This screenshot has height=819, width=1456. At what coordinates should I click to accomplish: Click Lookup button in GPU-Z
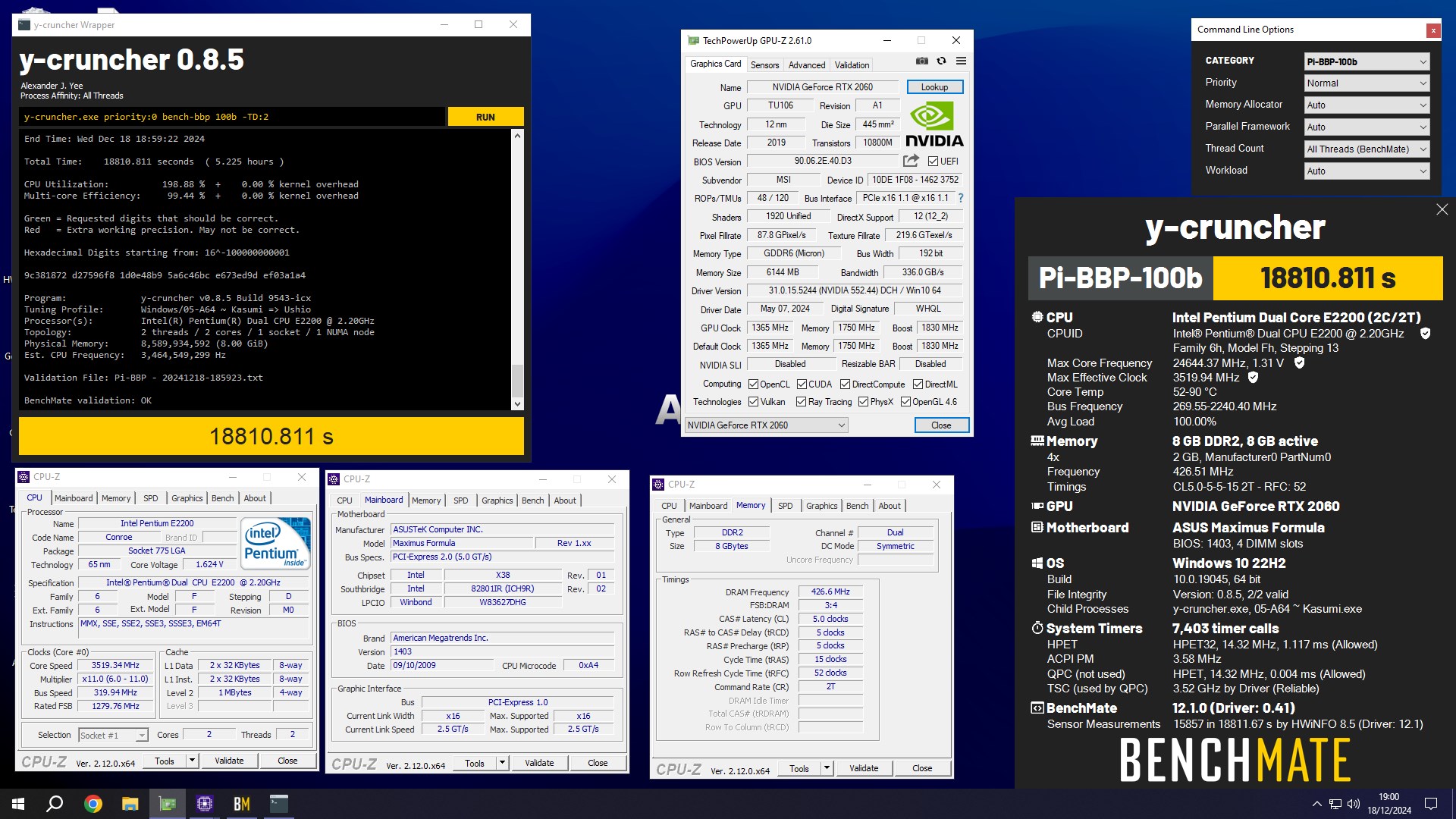coord(934,87)
